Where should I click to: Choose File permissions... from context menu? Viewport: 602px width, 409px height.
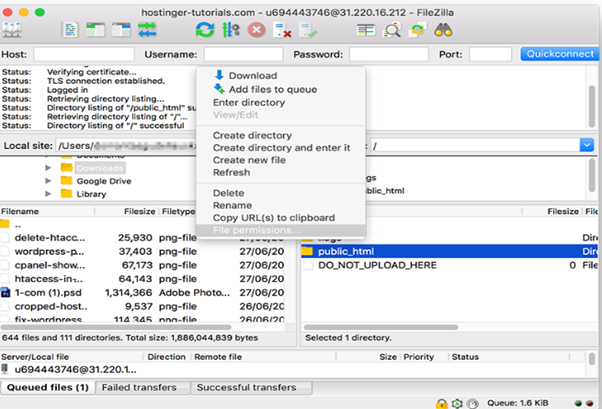256,231
